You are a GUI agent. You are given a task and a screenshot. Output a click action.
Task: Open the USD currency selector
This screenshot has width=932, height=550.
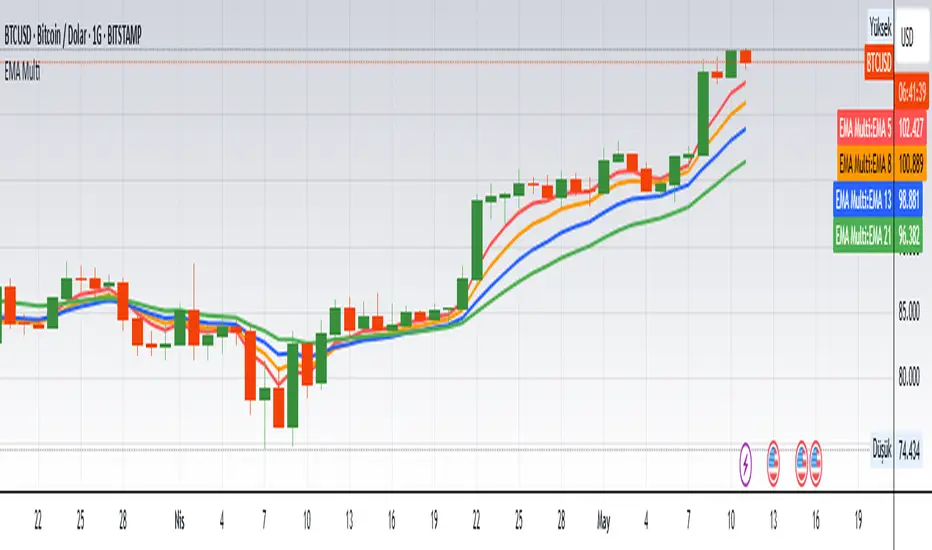[x=908, y=37]
